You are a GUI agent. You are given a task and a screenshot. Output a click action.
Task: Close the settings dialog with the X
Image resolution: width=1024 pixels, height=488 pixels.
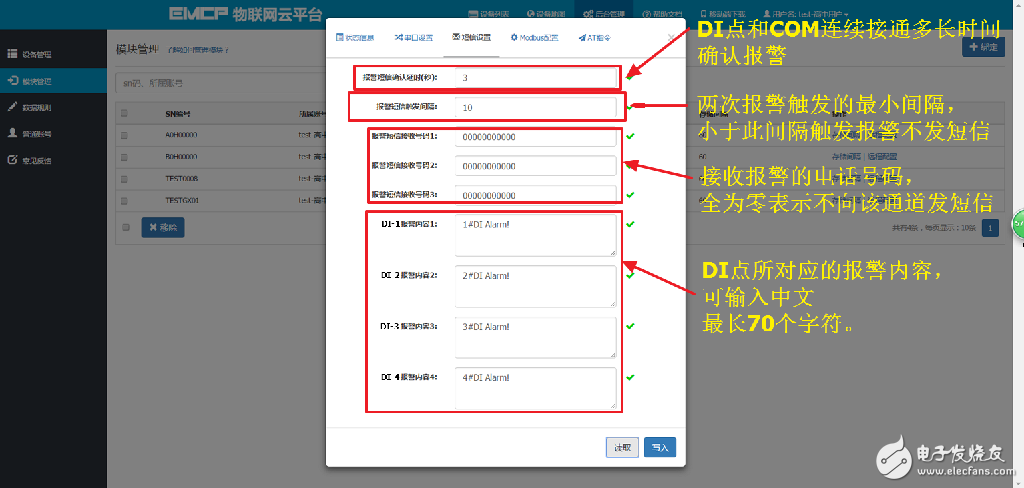click(670, 39)
